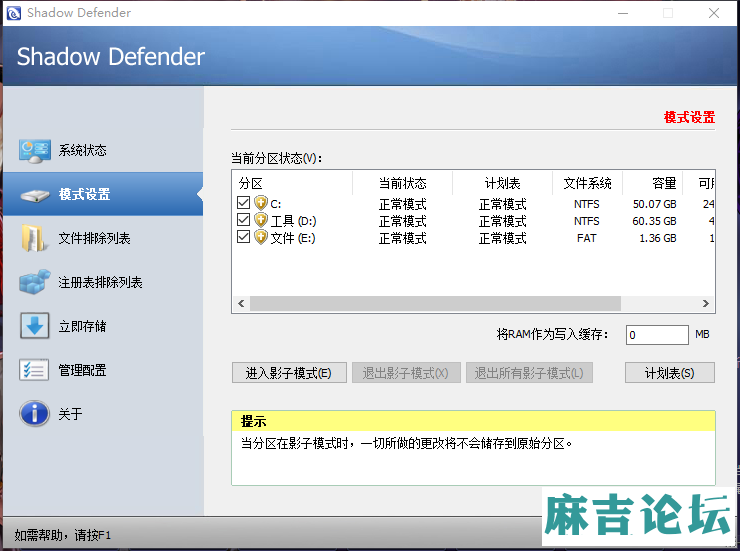Click the right scroll arrow of partition list
Viewport: 740px width, 551px height.
[x=706, y=303]
